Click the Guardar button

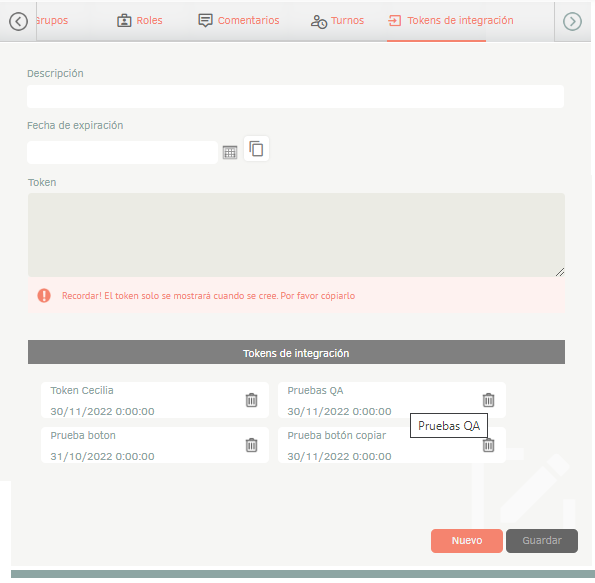point(542,540)
